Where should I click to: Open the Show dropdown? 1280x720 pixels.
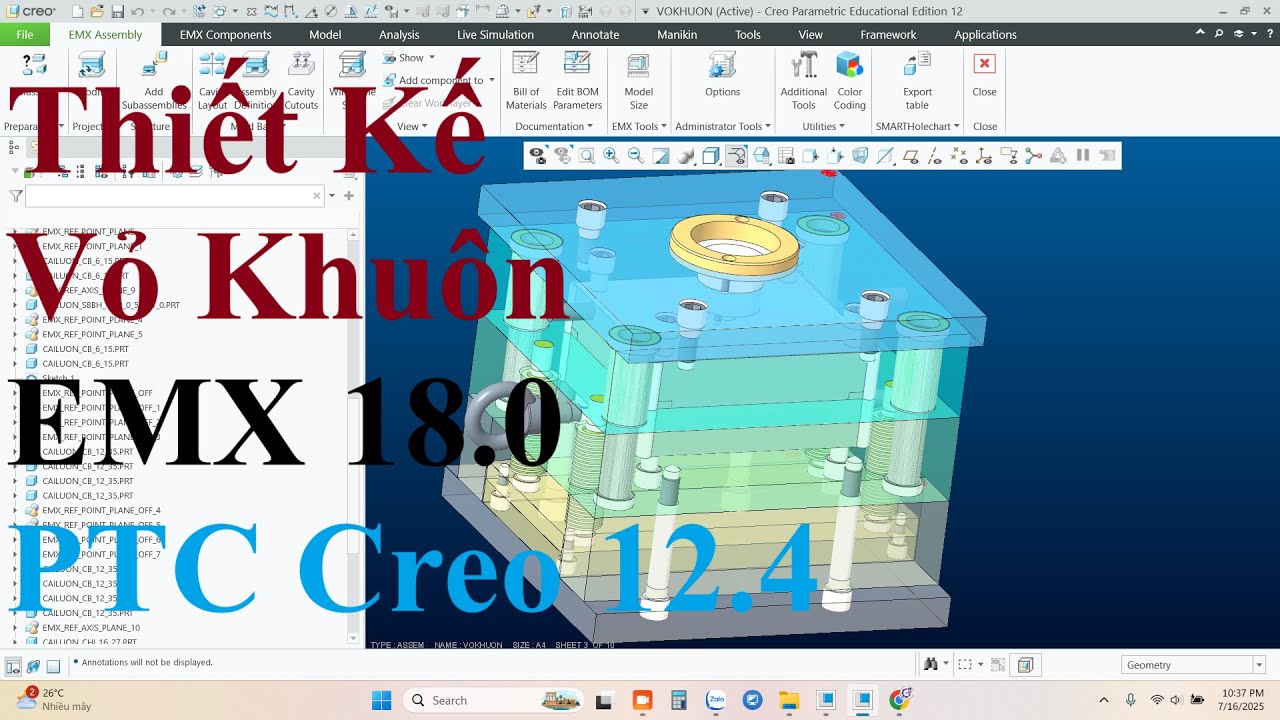click(x=410, y=58)
